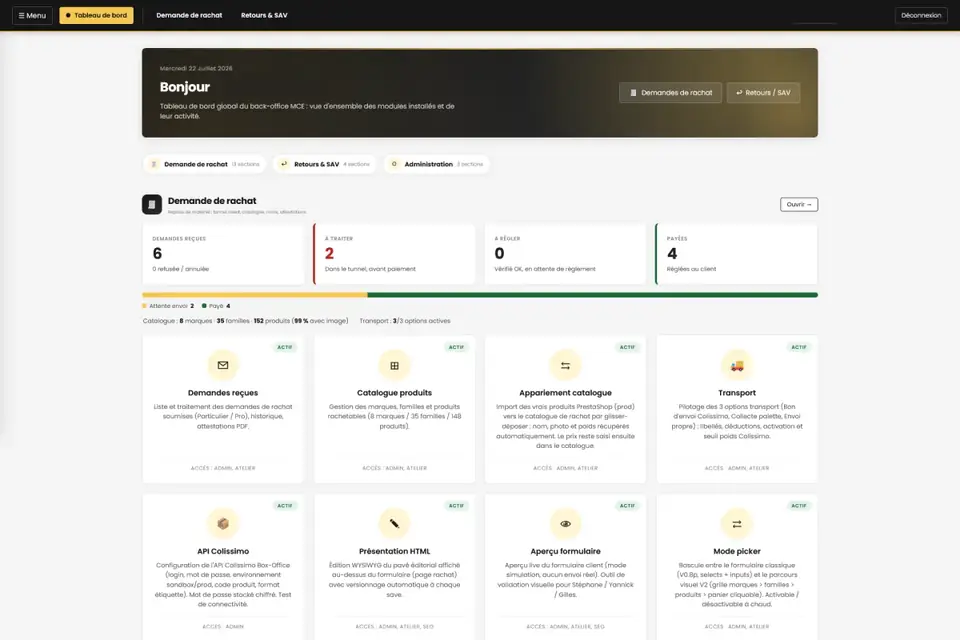The width and height of the screenshot is (960, 640).
Task: Click the green Payé progress segment
Action: [593, 295]
